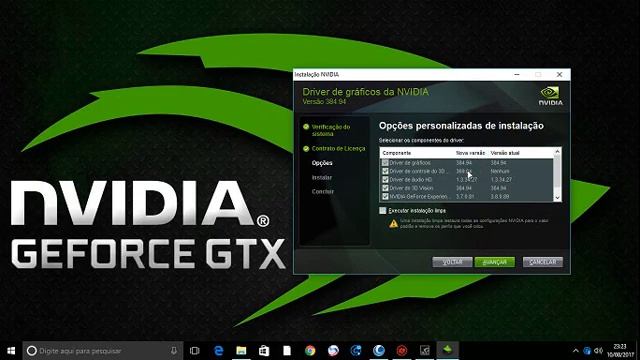Screen dimensions: 640x360
Task: Select the Verificação do sistema step
Action: (331, 130)
